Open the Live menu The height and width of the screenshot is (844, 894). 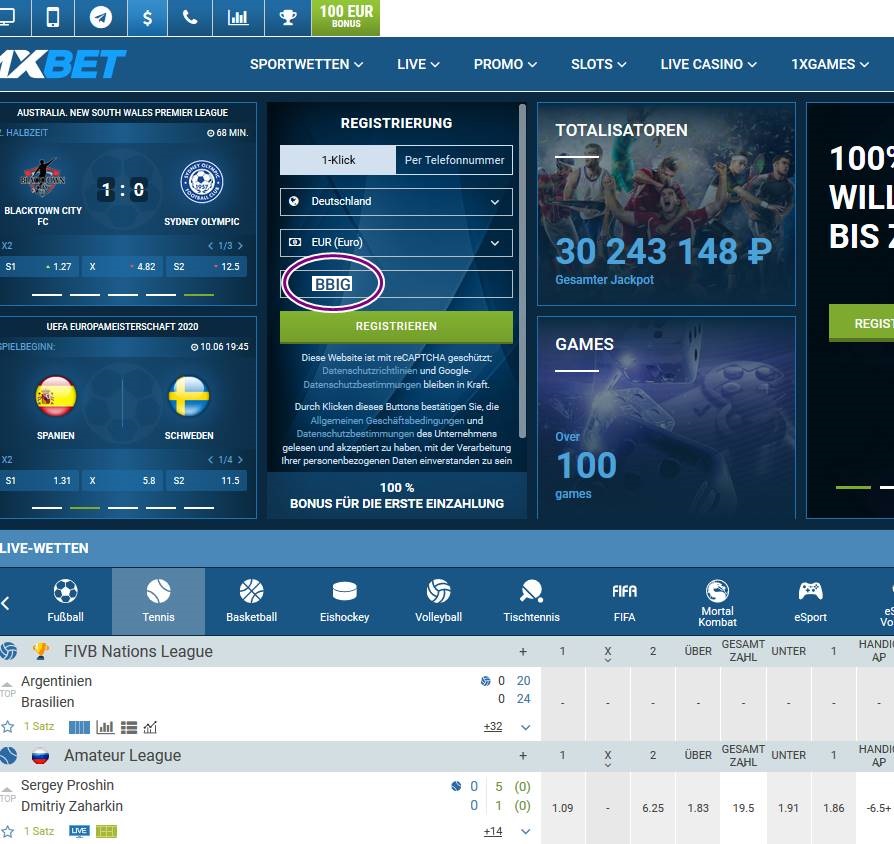pos(418,64)
